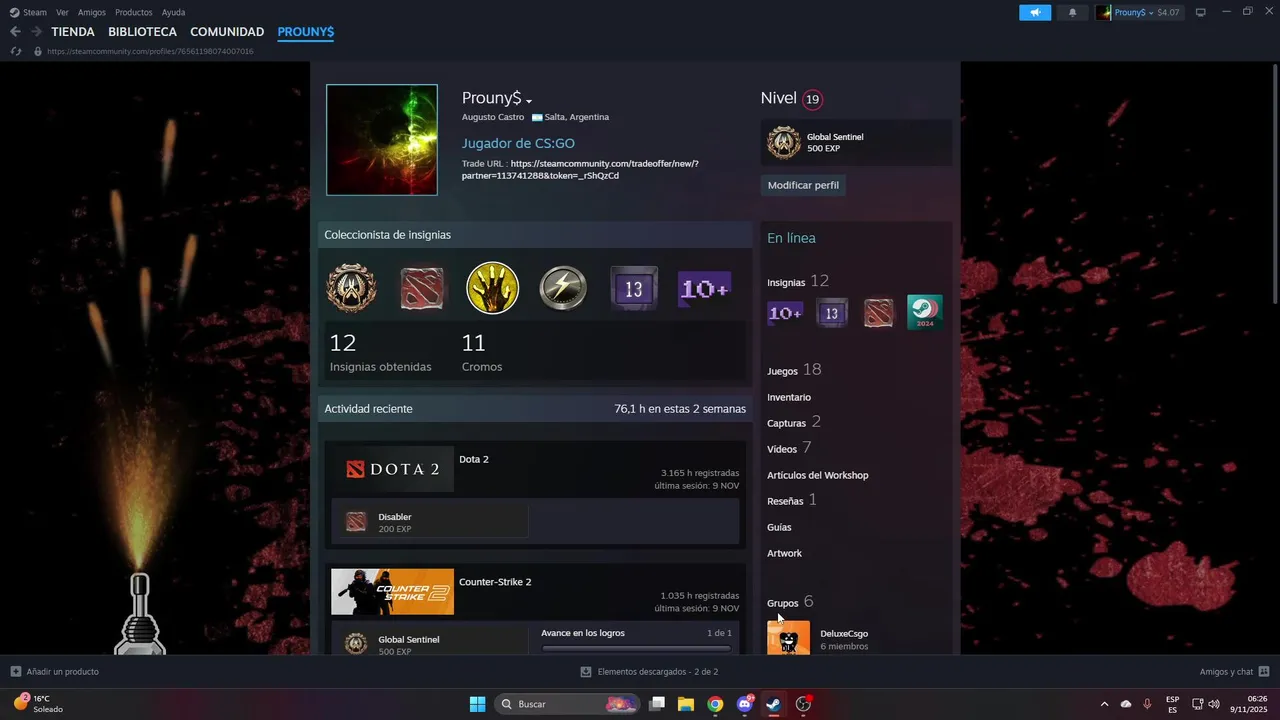1280x720 pixels.
Task: Open the Productos menu
Action: (134, 12)
